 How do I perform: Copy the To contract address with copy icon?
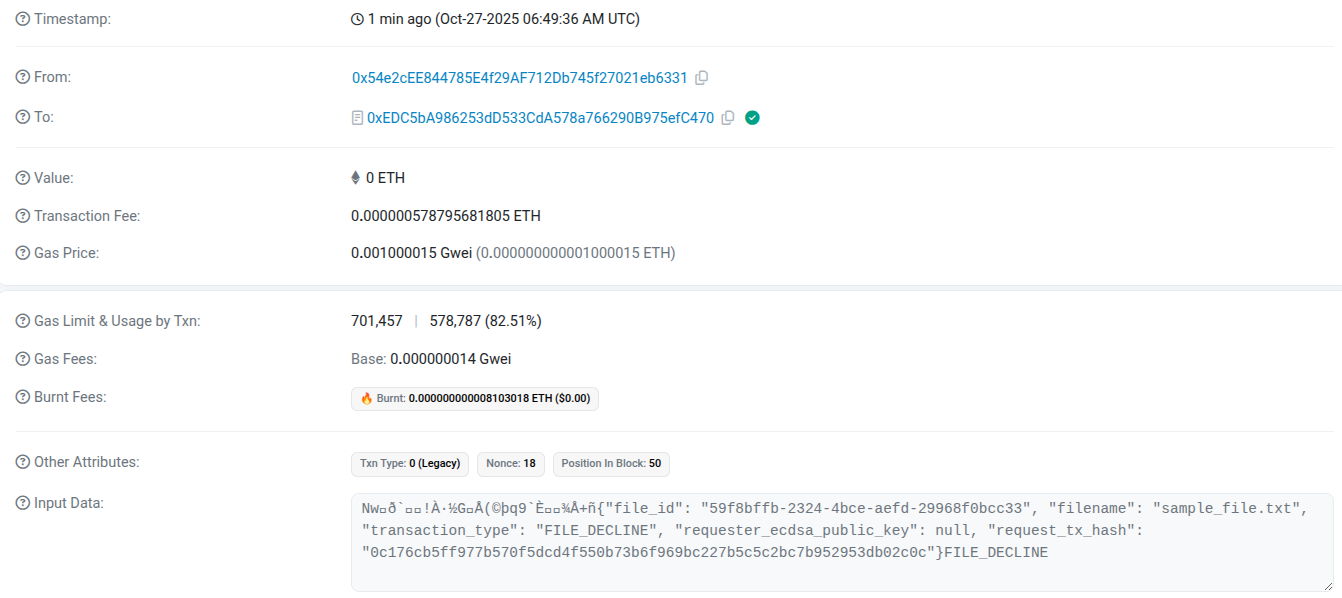728,117
